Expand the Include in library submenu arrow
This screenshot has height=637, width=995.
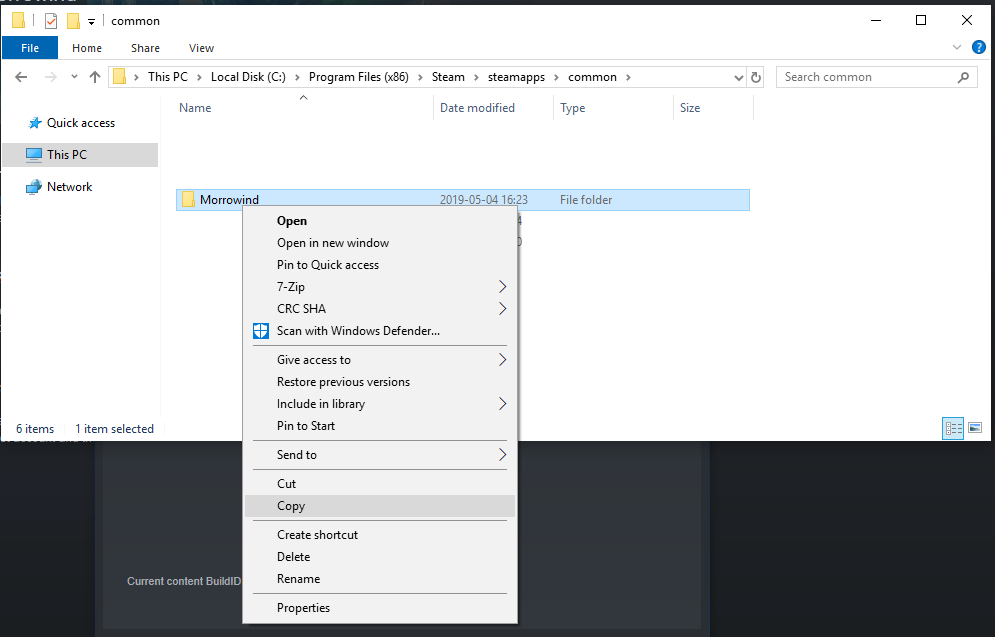coord(503,404)
